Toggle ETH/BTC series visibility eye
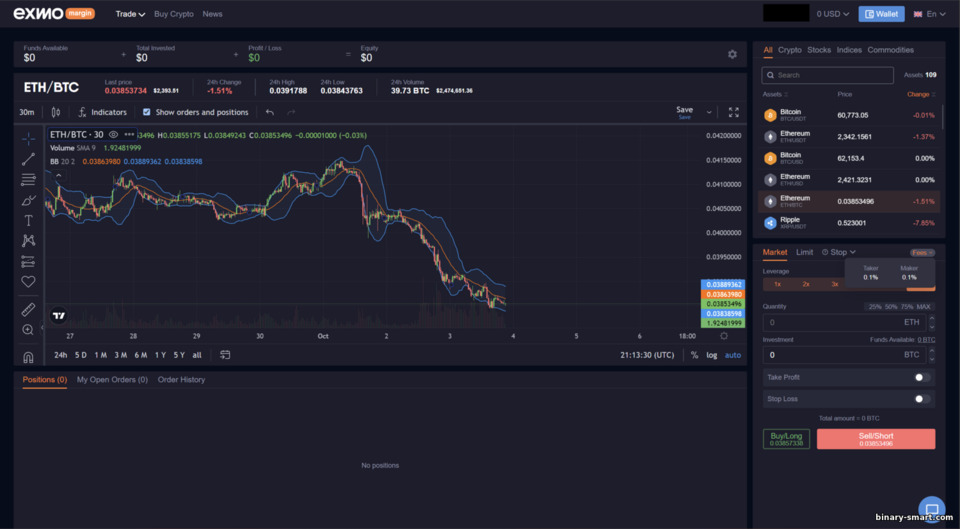This screenshot has height=529, width=960. click(x=113, y=134)
